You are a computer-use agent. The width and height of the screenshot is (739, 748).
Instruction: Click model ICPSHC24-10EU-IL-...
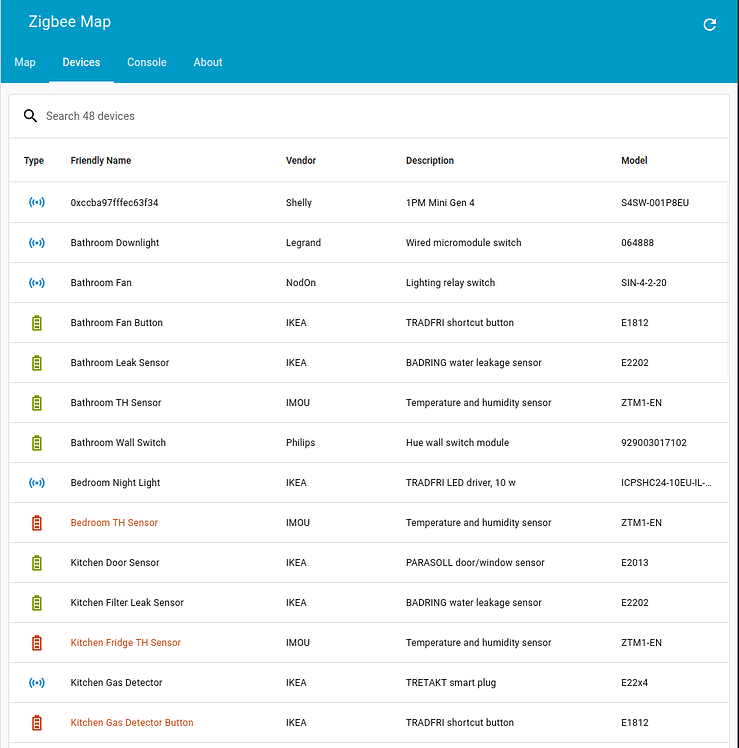click(666, 482)
